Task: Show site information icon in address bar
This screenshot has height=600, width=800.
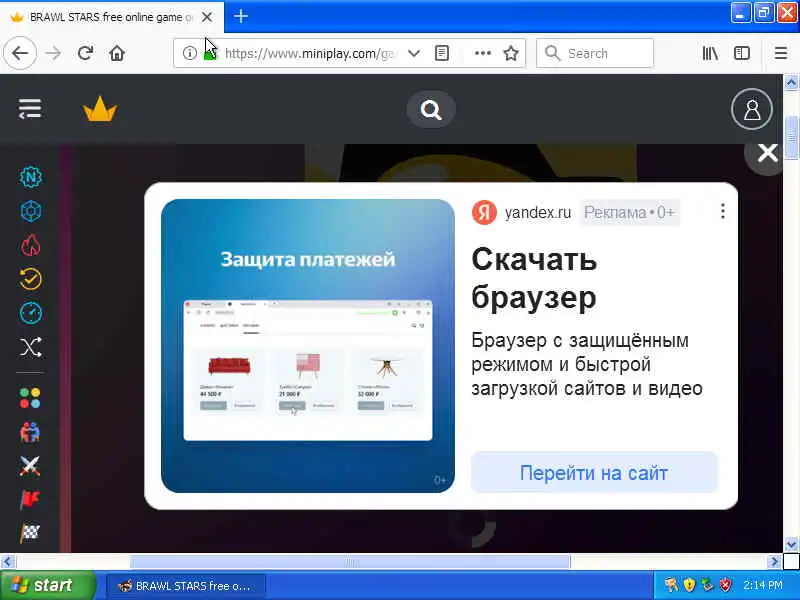Action: [189, 53]
